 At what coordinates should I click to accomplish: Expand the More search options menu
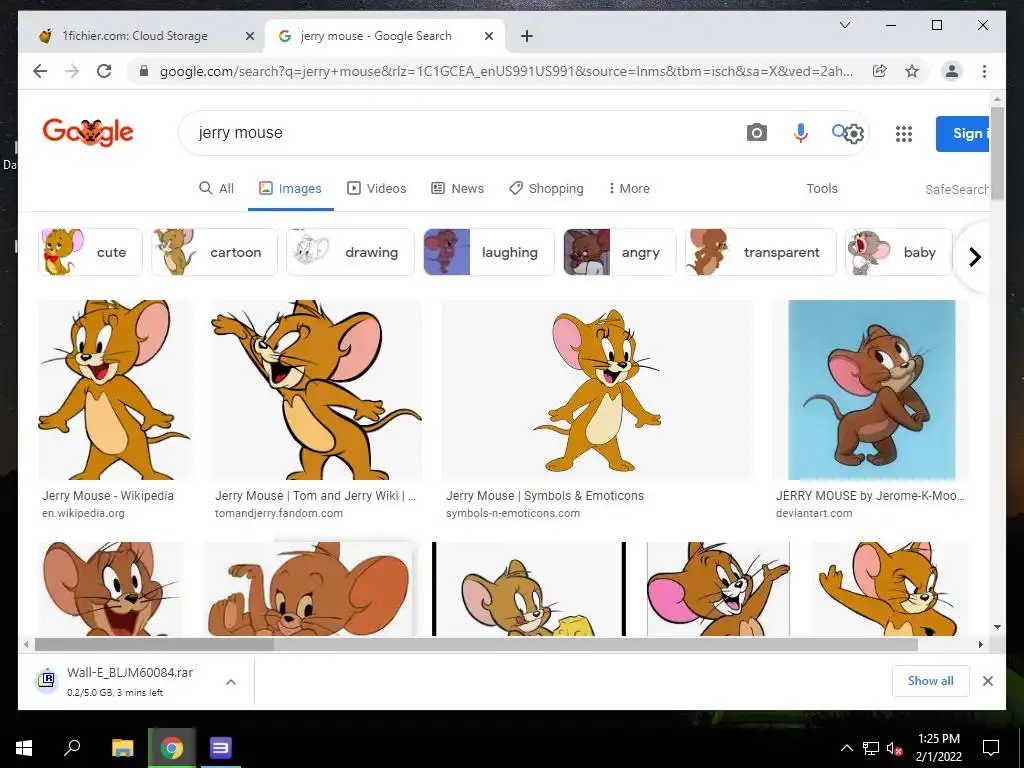tap(629, 189)
